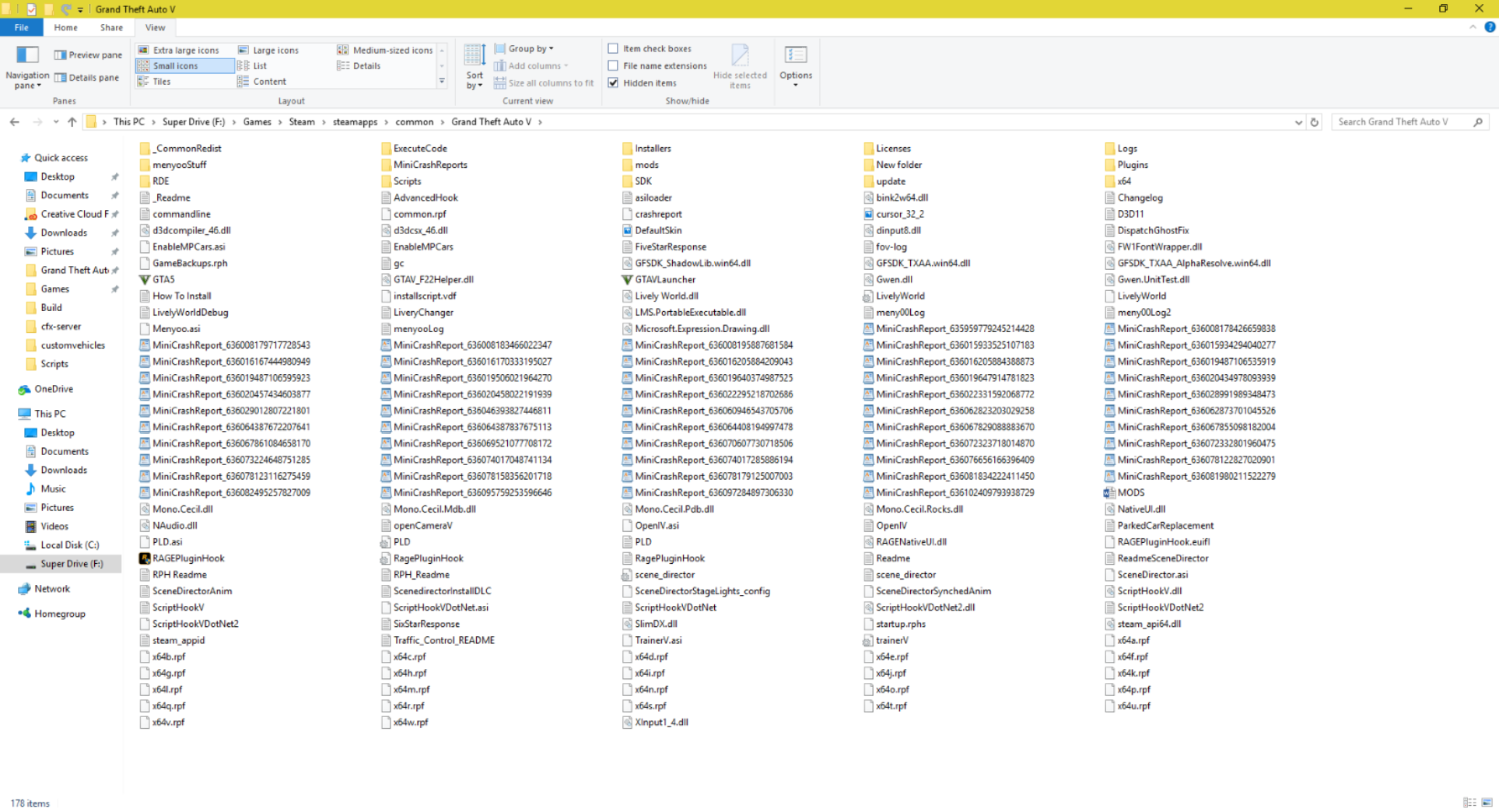Screen dimensions: 1499x812
Task: Select OneDrive in navigation pane
Action: pyautogui.click(x=54, y=389)
